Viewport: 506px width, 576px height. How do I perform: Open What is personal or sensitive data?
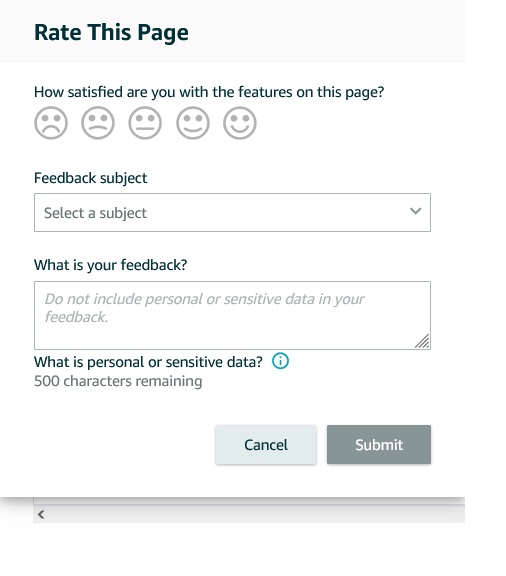click(x=148, y=362)
